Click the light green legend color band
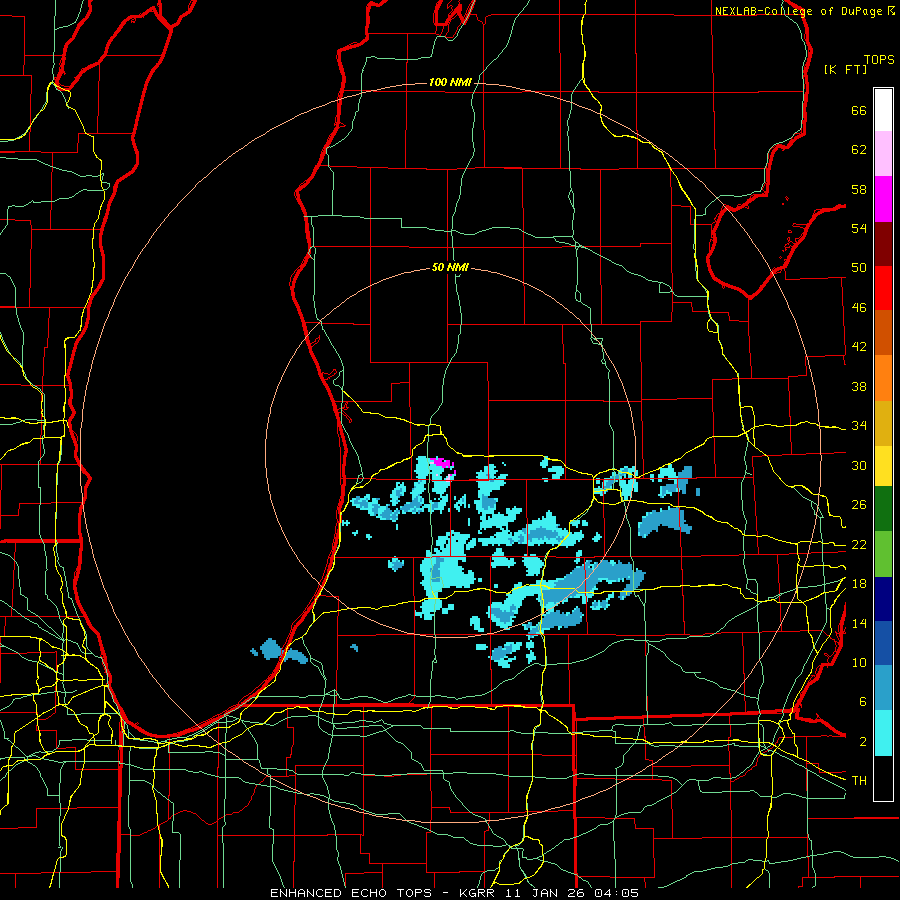The width and height of the screenshot is (900, 900). pyautogui.click(x=883, y=554)
